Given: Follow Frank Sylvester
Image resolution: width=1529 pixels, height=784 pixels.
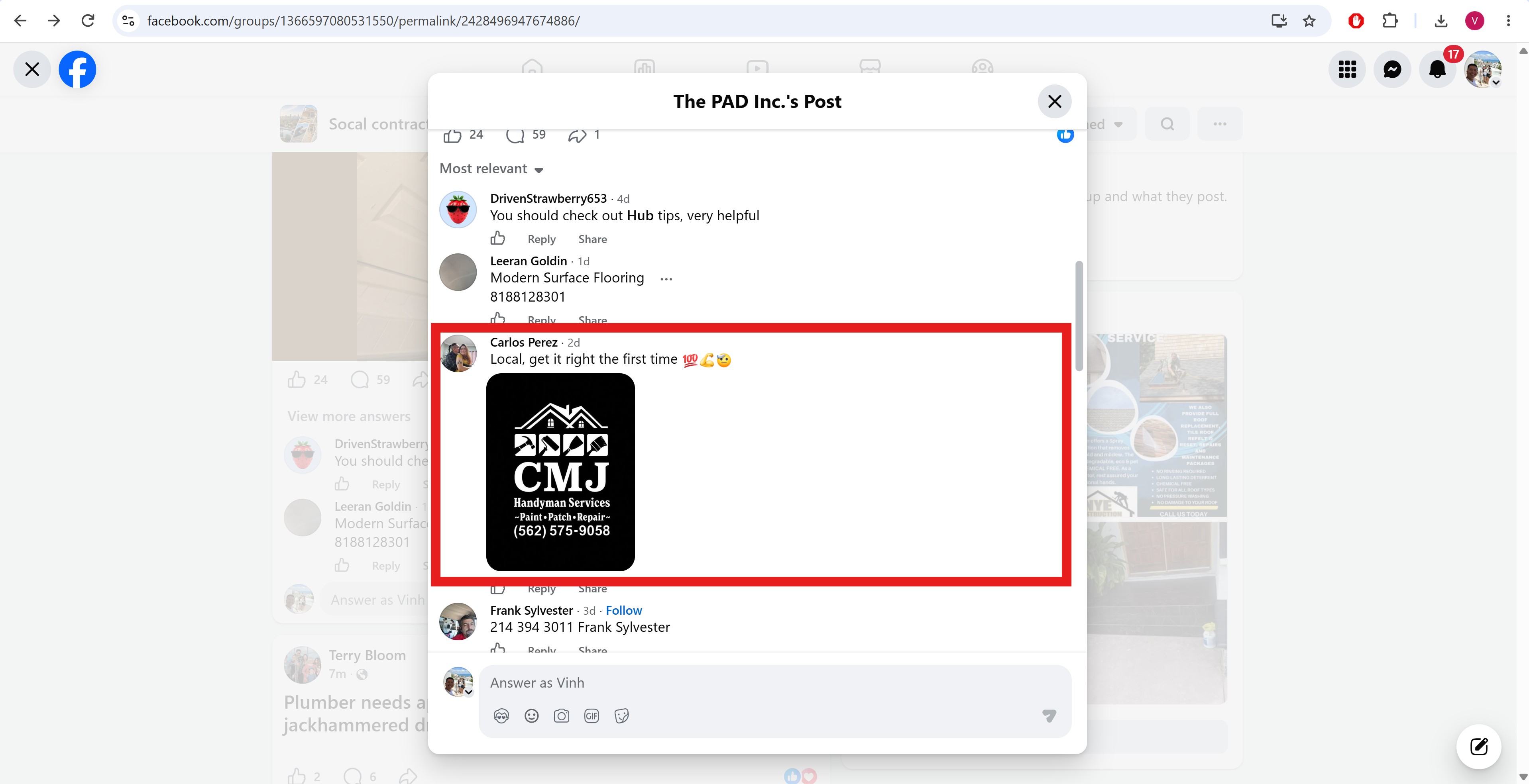Looking at the screenshot, I should pos(624,610).
